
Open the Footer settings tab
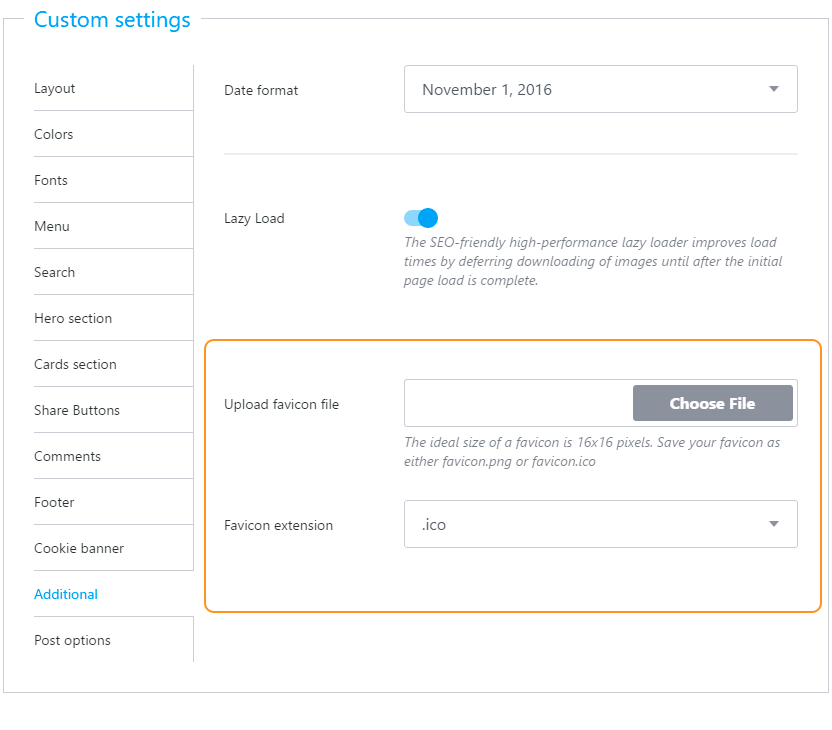pyautogui.click(x=54, y=502)
